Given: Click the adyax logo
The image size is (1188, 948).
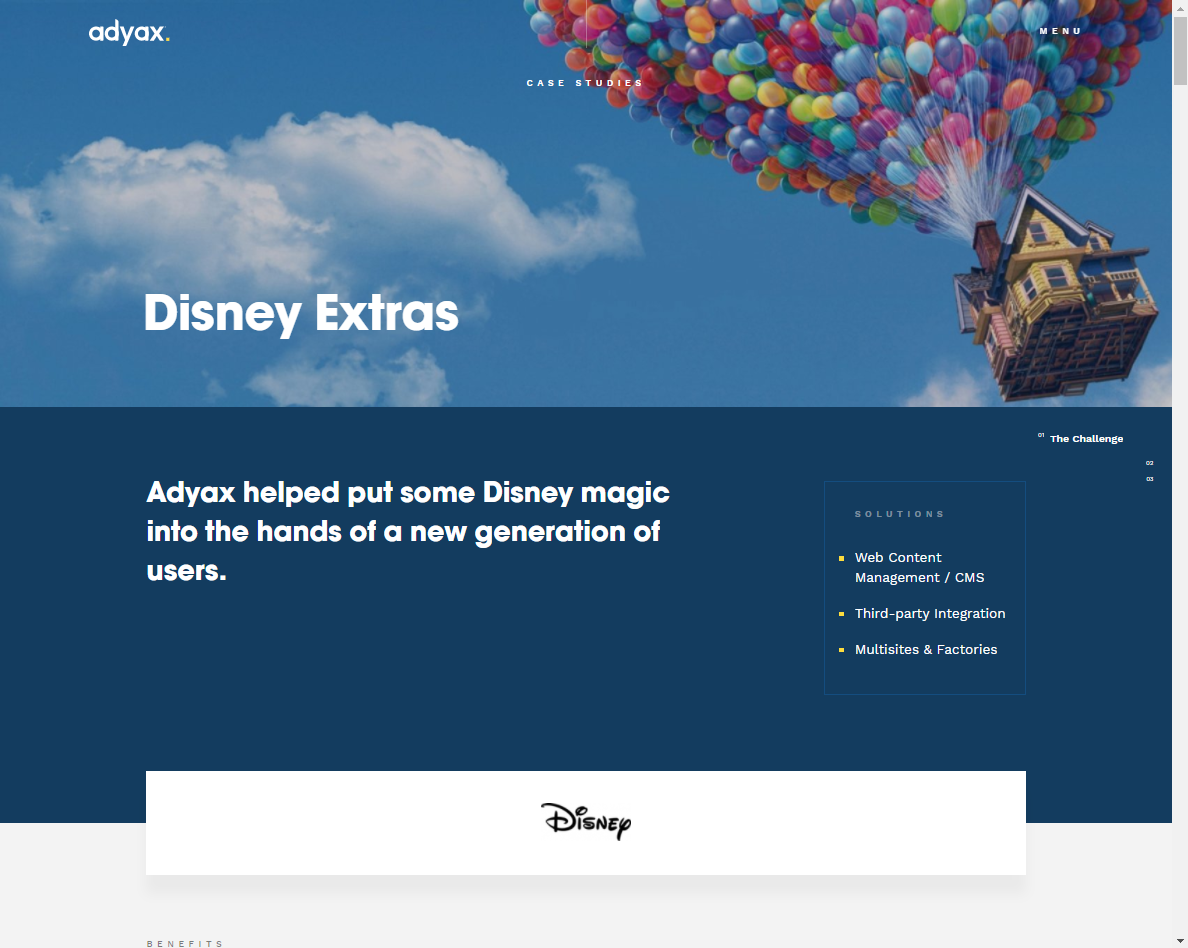Looking at the screenshot, I should point(129,33).
